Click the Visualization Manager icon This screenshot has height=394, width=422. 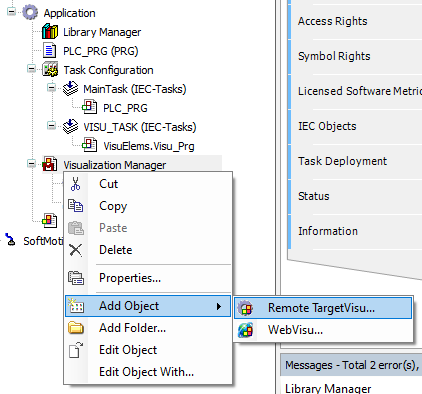pyautogui.click(x=50, y=164)
